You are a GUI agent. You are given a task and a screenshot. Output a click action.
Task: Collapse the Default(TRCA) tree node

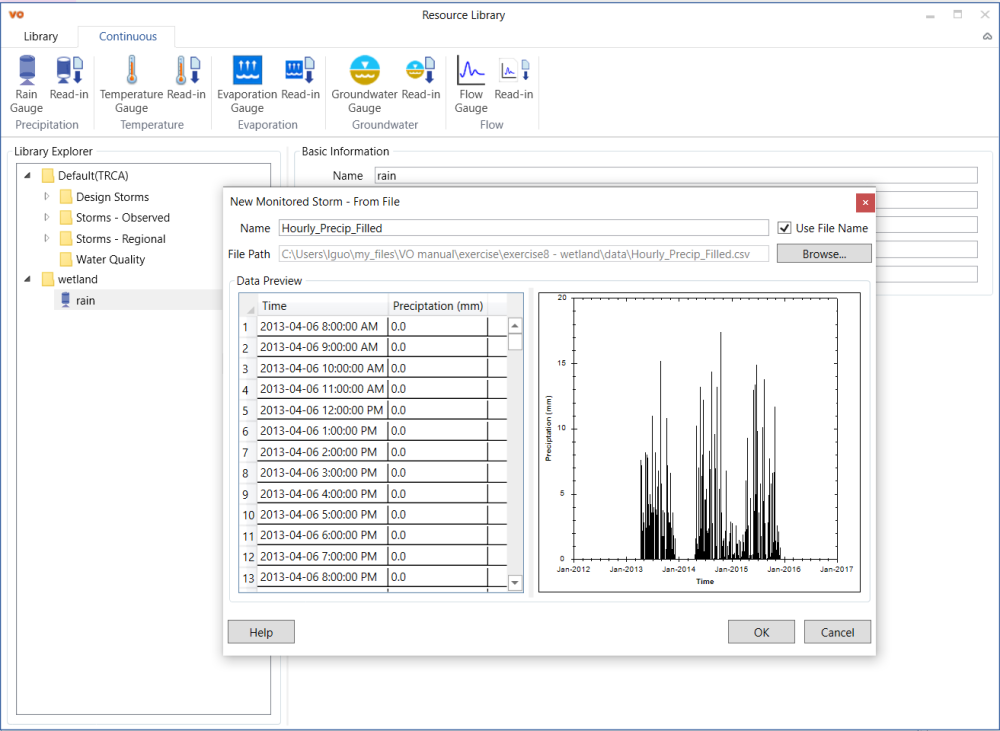(x=27, y=176)
